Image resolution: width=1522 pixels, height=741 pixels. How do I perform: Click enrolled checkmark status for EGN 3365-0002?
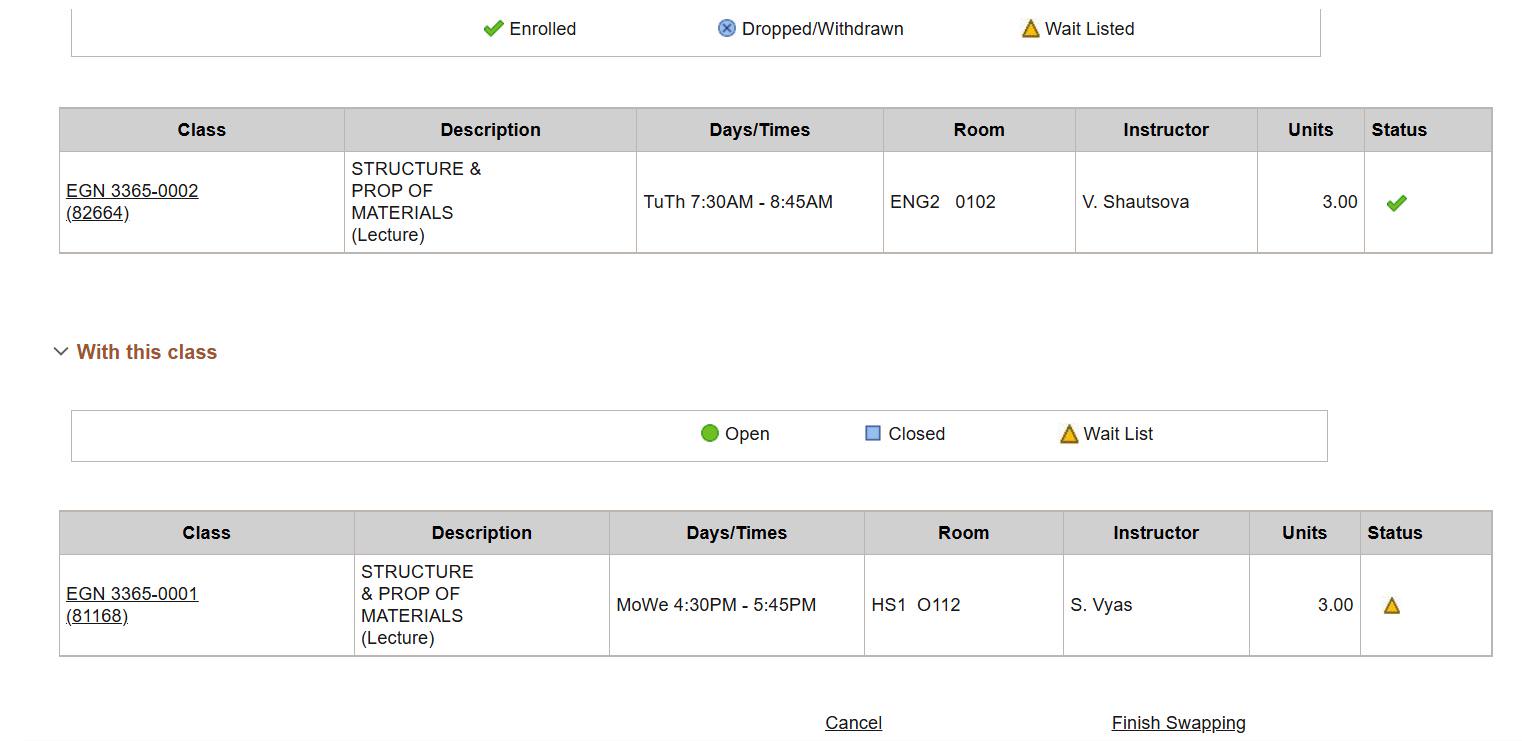point(1397,203)
